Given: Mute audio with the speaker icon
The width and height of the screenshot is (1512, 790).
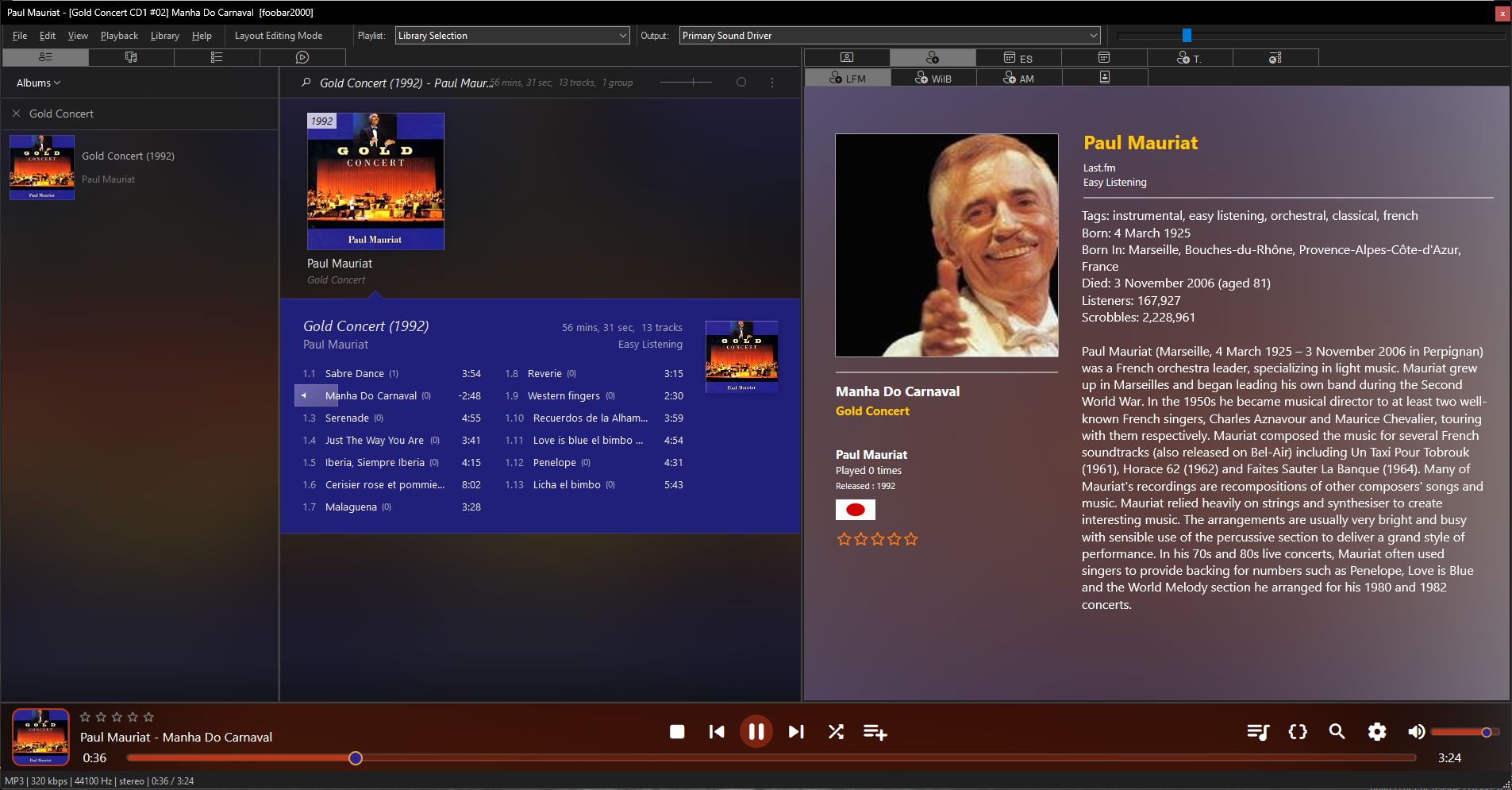Looking at the screenshot, I should point(1416,731).
